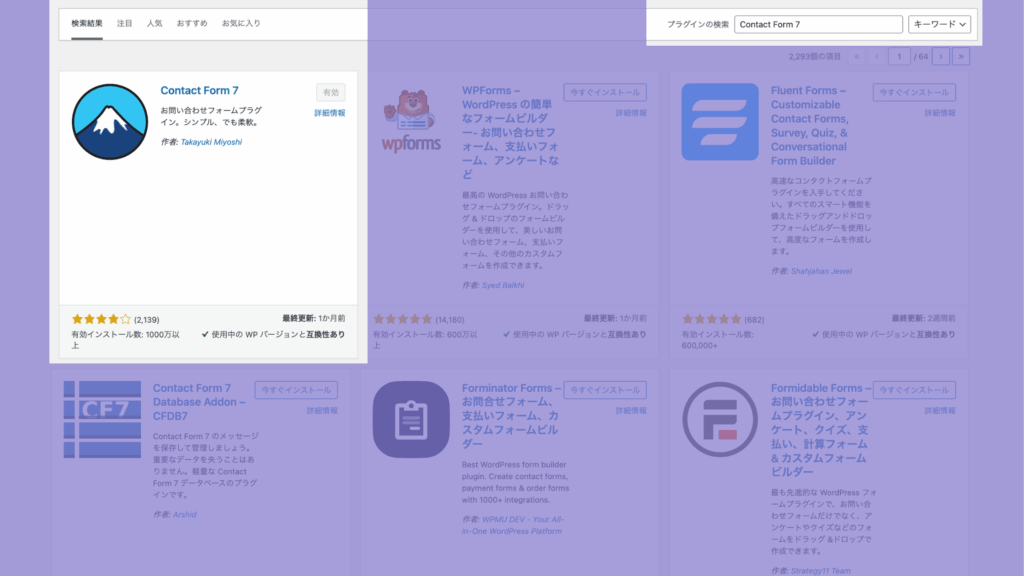Click the Formidable Forms circular logo
The height and width of the screenshot is (576, 1024).
720,419
